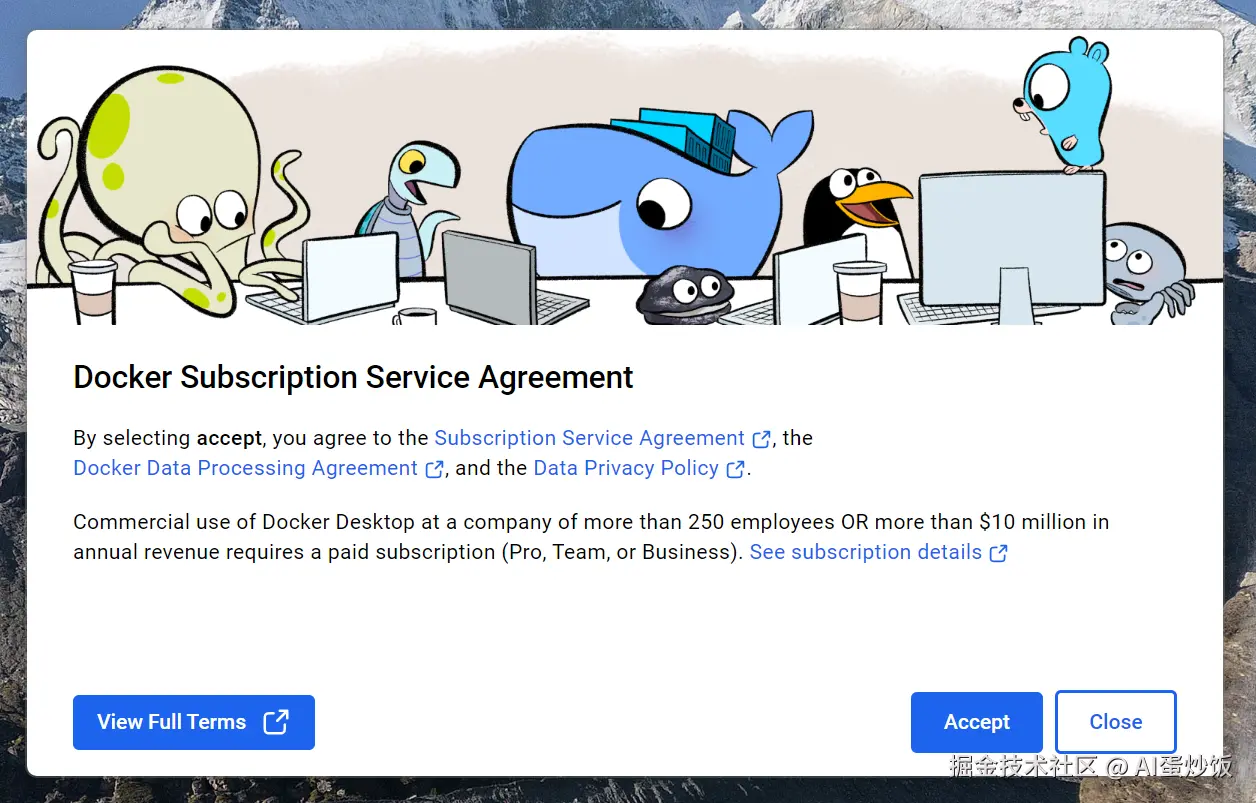
Task: Click the bold word accept in the paragraph
Action: (229, 438)
